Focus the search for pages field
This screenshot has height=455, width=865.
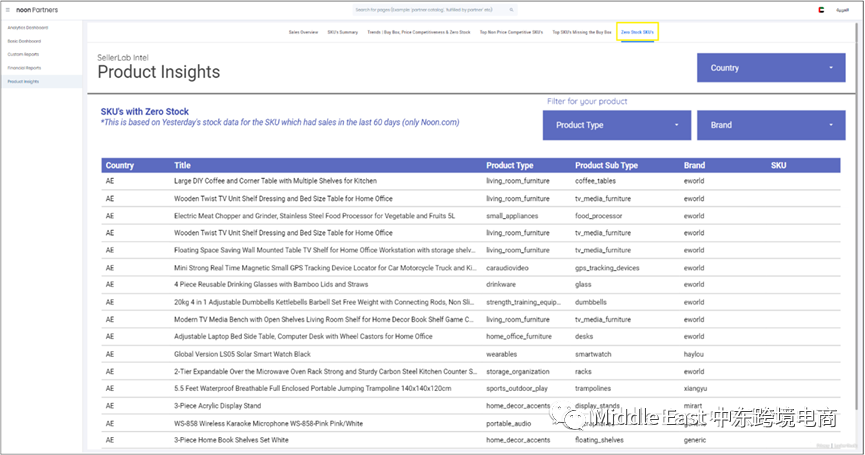click(x=435, y=10)
